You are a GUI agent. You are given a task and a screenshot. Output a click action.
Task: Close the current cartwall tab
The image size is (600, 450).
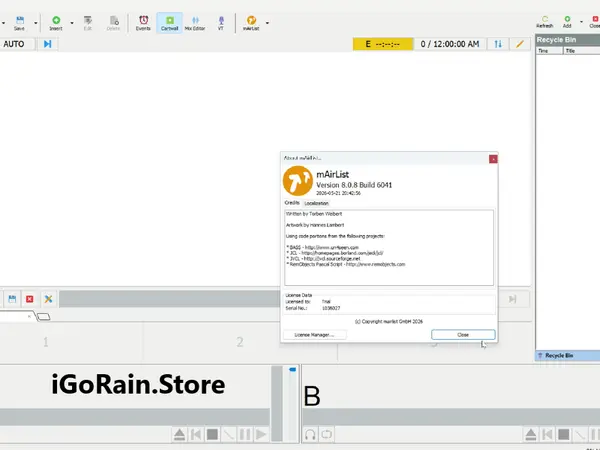[x=29, y=316]
